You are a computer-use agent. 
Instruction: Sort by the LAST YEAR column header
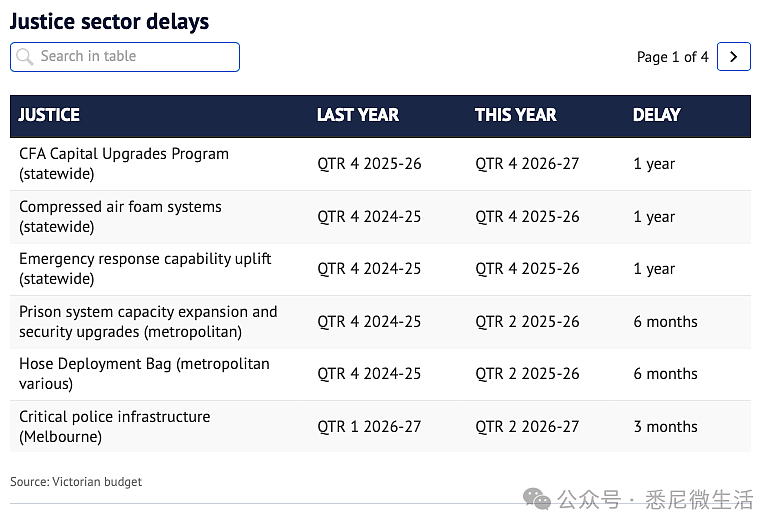tap(358, 115)
